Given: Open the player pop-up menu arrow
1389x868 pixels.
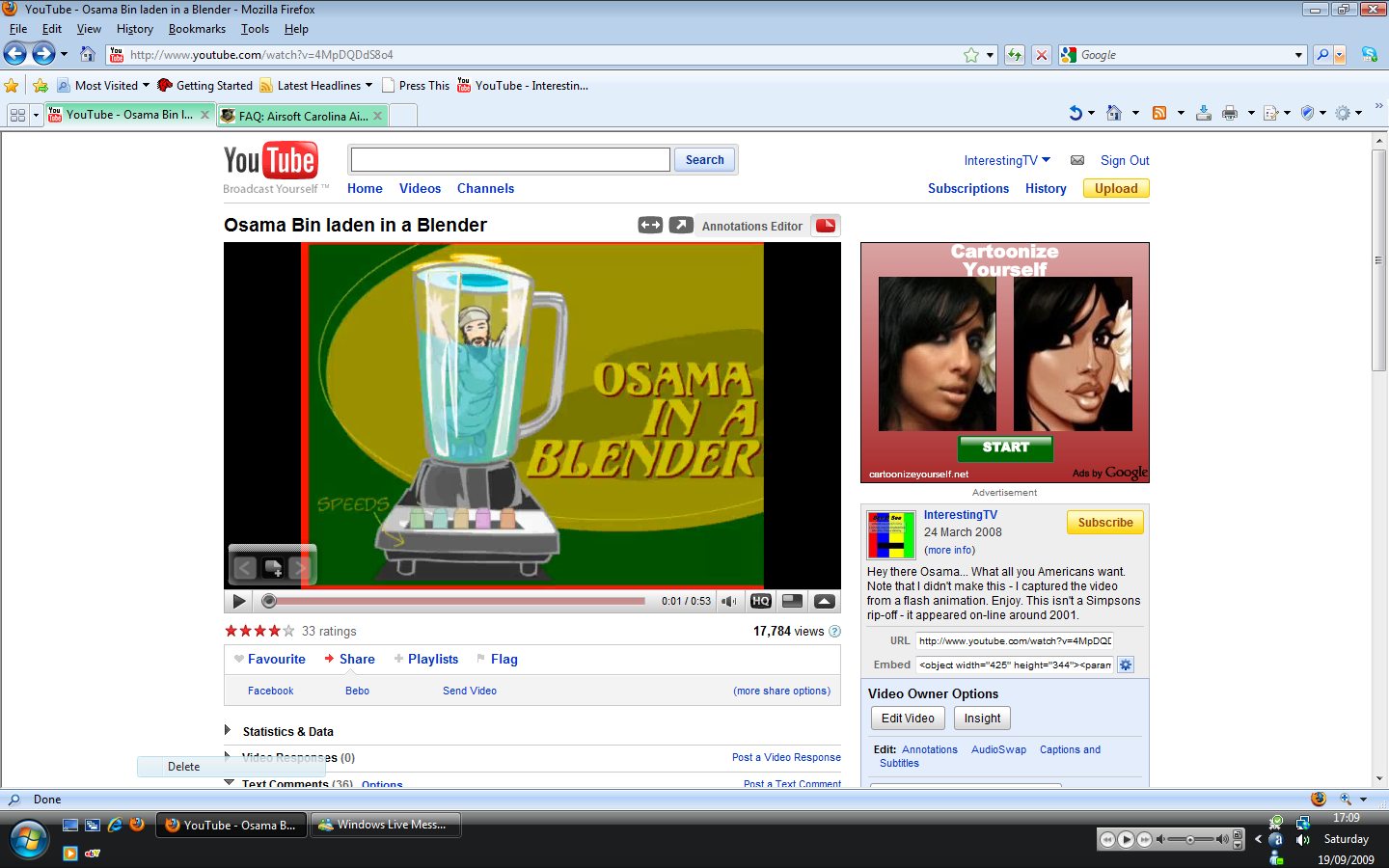Looking at the screenshot, I should [825, 601].
